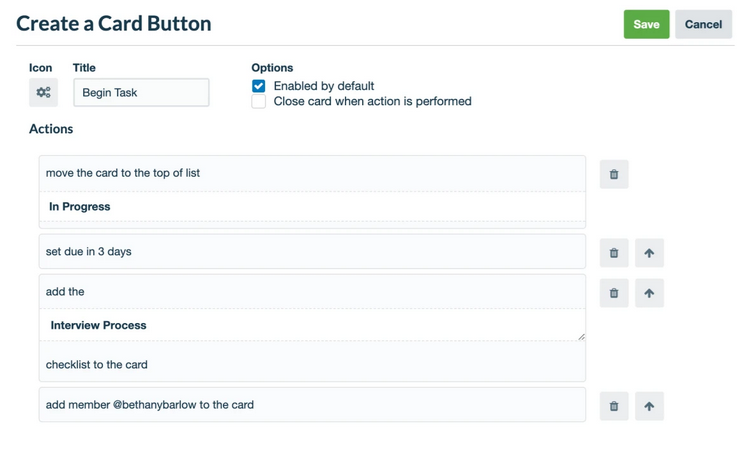
Task: Check Close card when action is performed
Action: tap(259, 101)
